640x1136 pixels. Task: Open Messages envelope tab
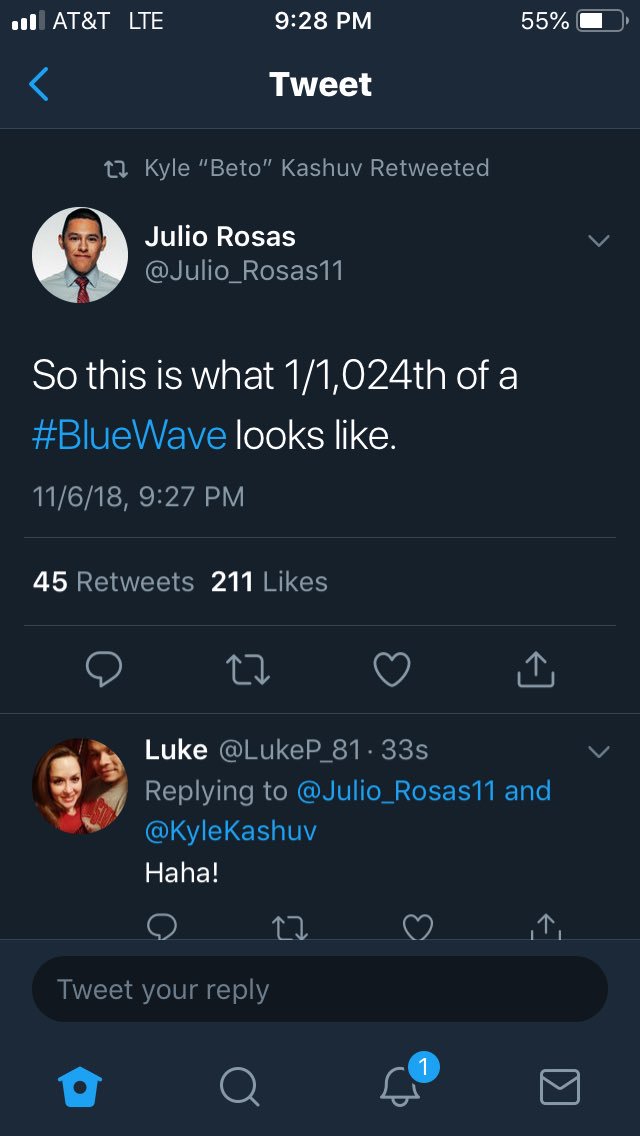click(x=560, y=1087)
